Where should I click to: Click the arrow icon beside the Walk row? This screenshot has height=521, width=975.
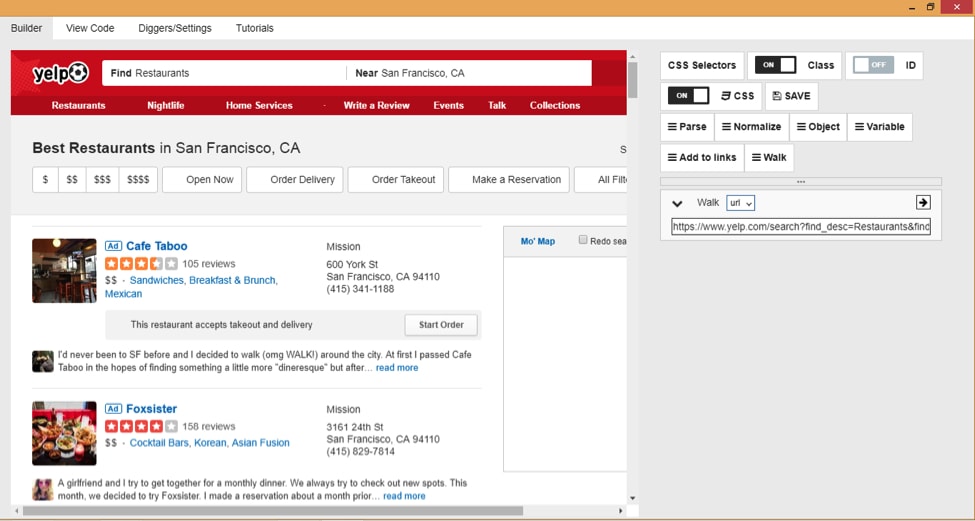tap(923, 202)
